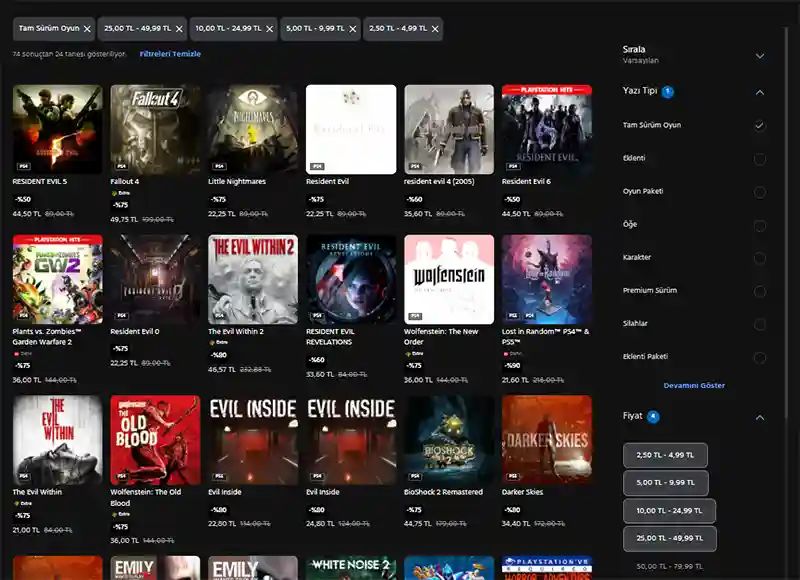Open Resident Evil 6 cover art
This screenshot has height=580, width=800.
click(x=547, y=130)
